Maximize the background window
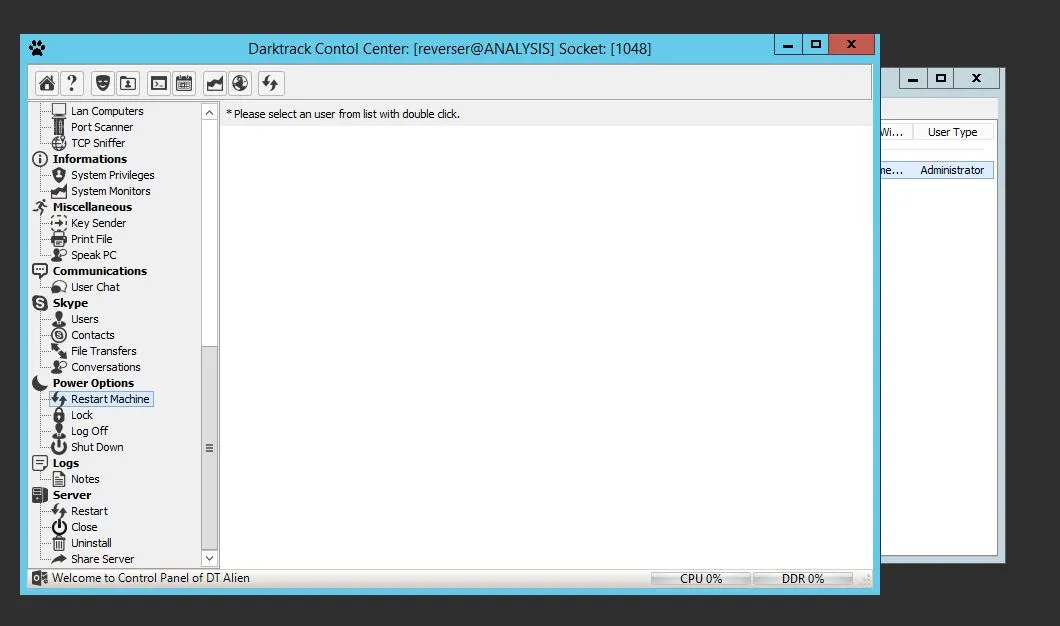 (x=940, y=78)
